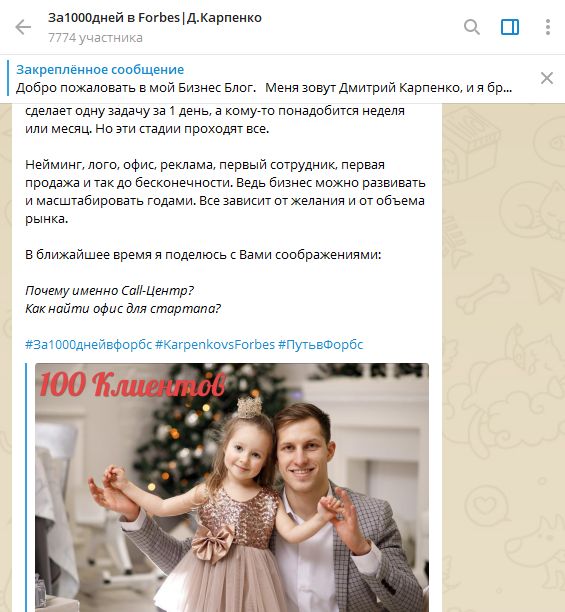Open search in this channel
This screenshot has height=612, width=565.
point(472,27)
